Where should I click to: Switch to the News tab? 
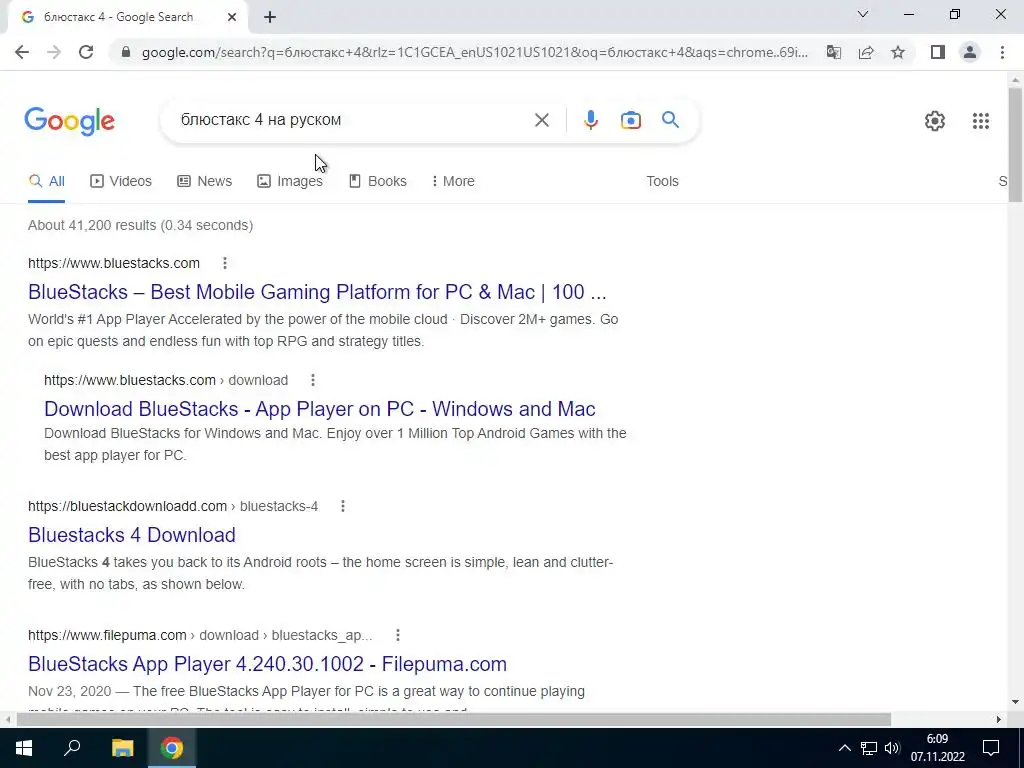204,181
